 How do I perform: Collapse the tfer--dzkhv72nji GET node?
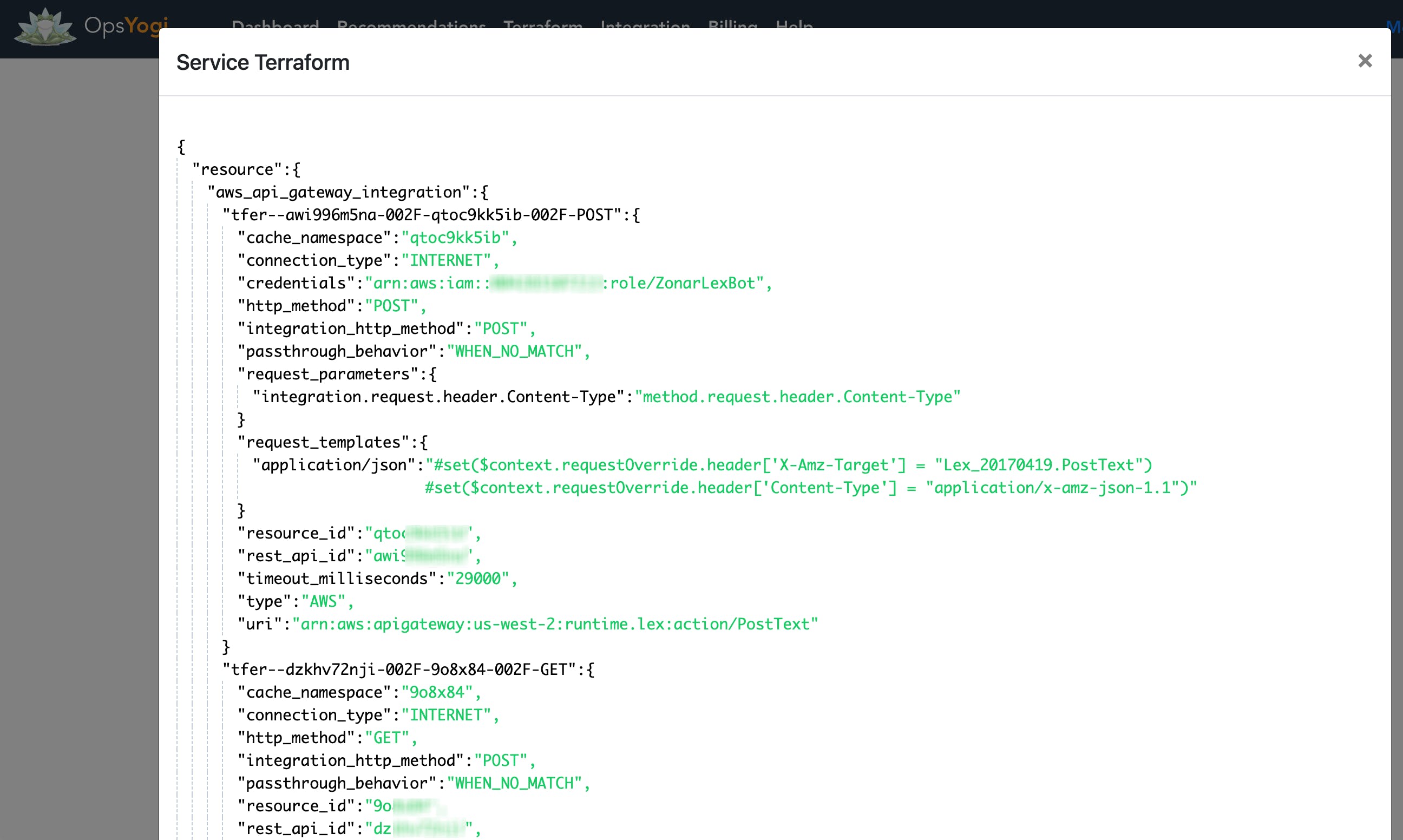pos(591,670)
